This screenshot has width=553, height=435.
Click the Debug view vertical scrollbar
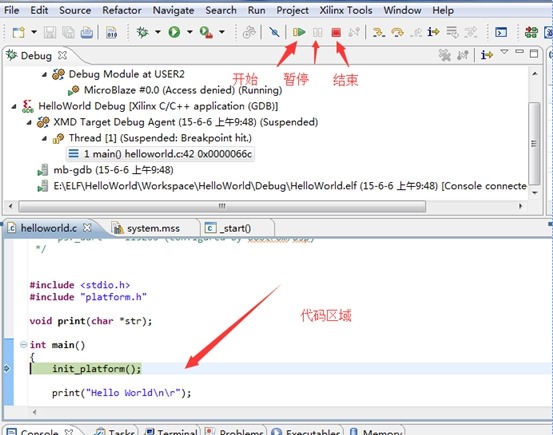(x=535, y=144)
